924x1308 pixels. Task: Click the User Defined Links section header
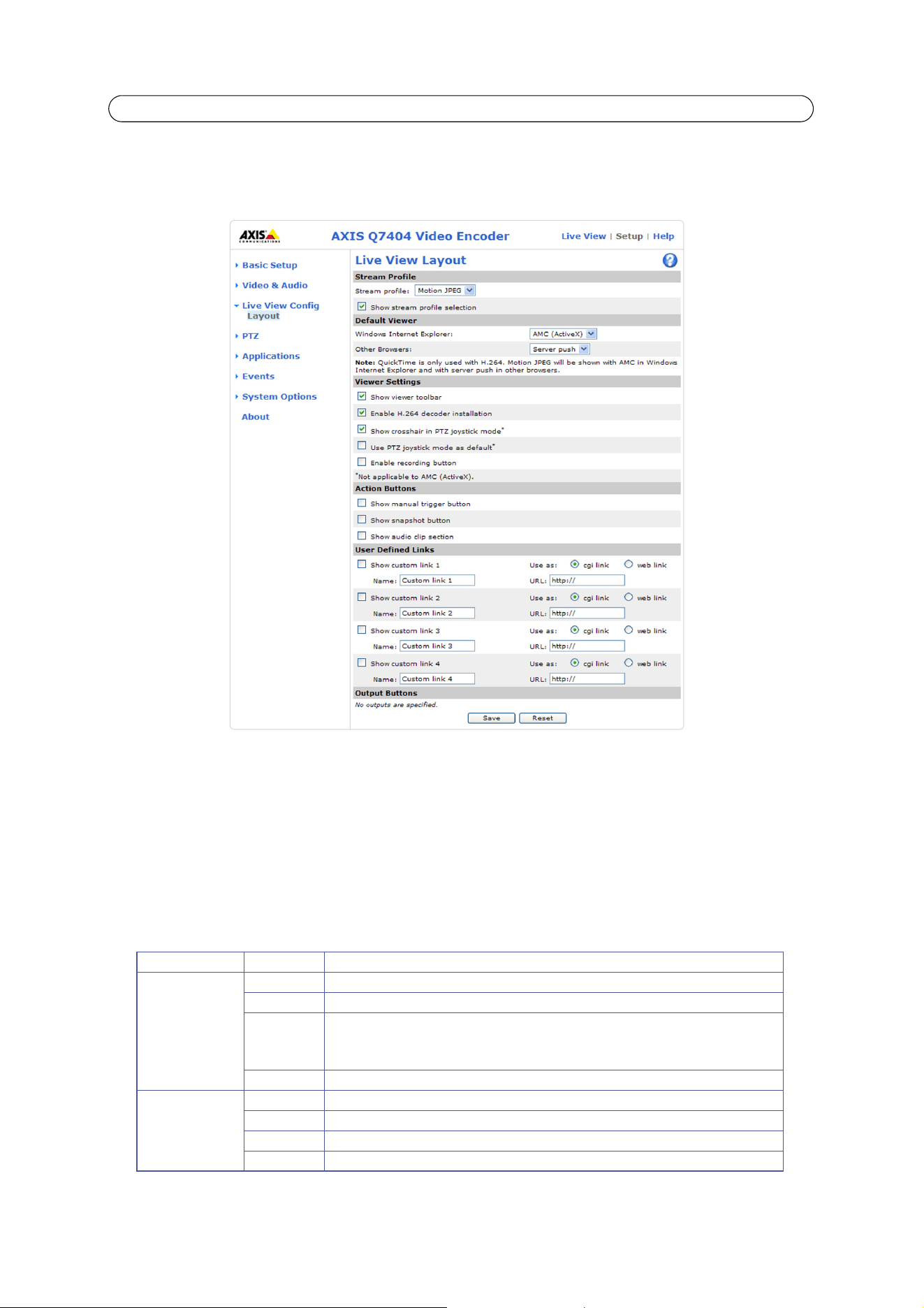[x=517, y=550]
